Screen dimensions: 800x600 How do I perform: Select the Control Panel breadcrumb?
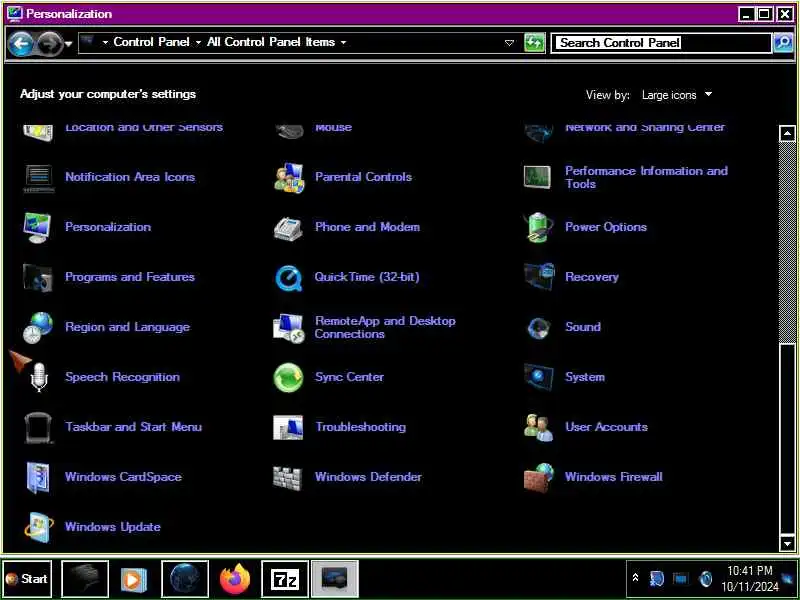[151, 42]
